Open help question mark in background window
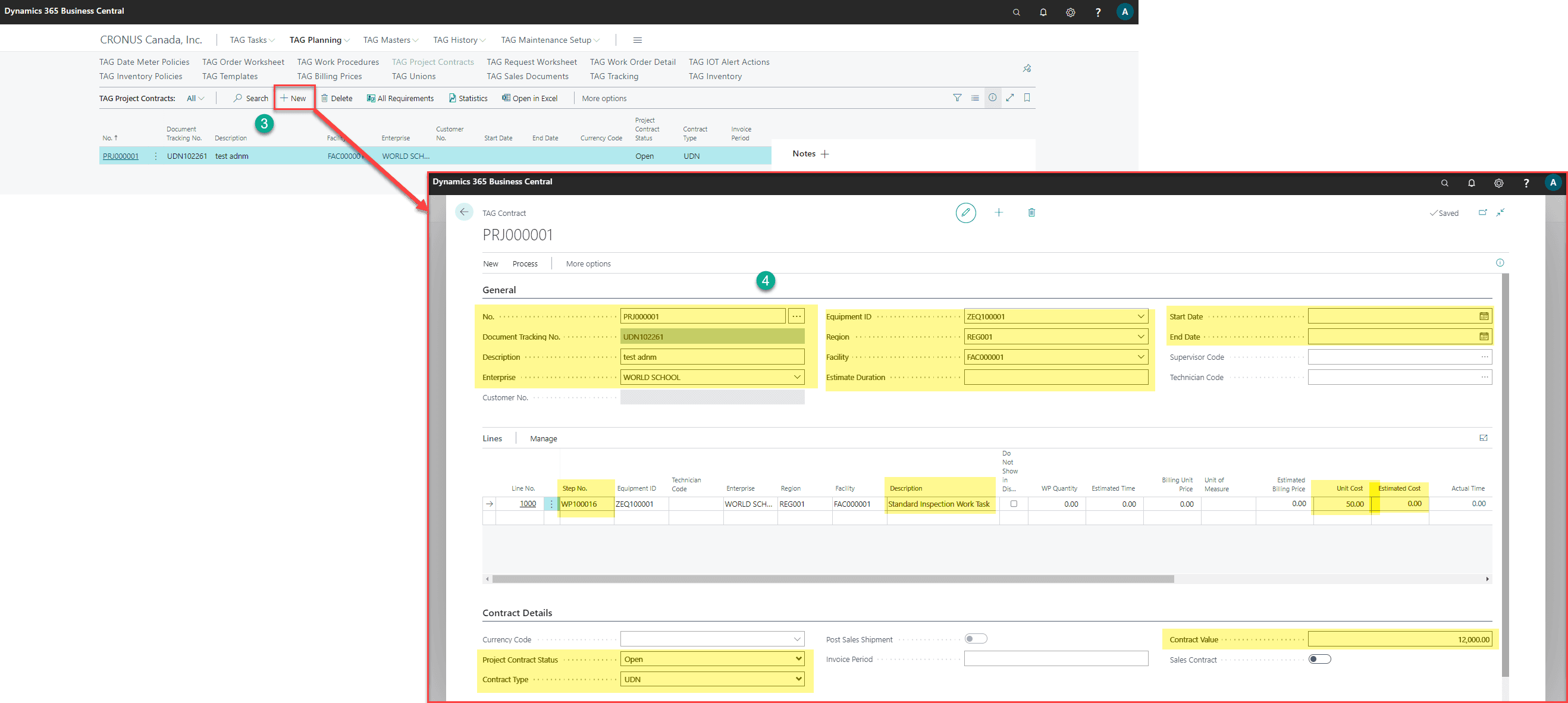The width and height of the screenshot is (1568, 703). (1097, 12)
